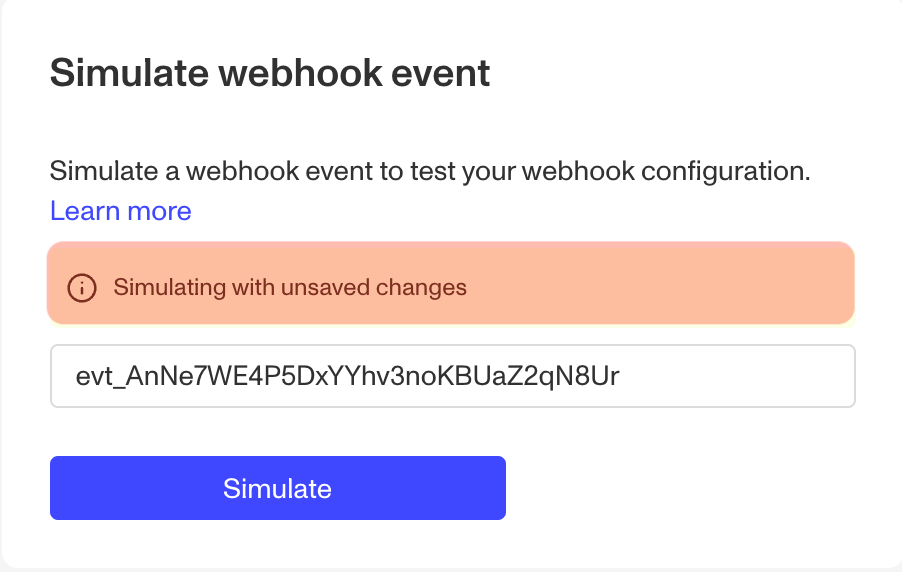The image size is (902, 572).
Task: Focus the event ID input field
Action: coord(453,376)
